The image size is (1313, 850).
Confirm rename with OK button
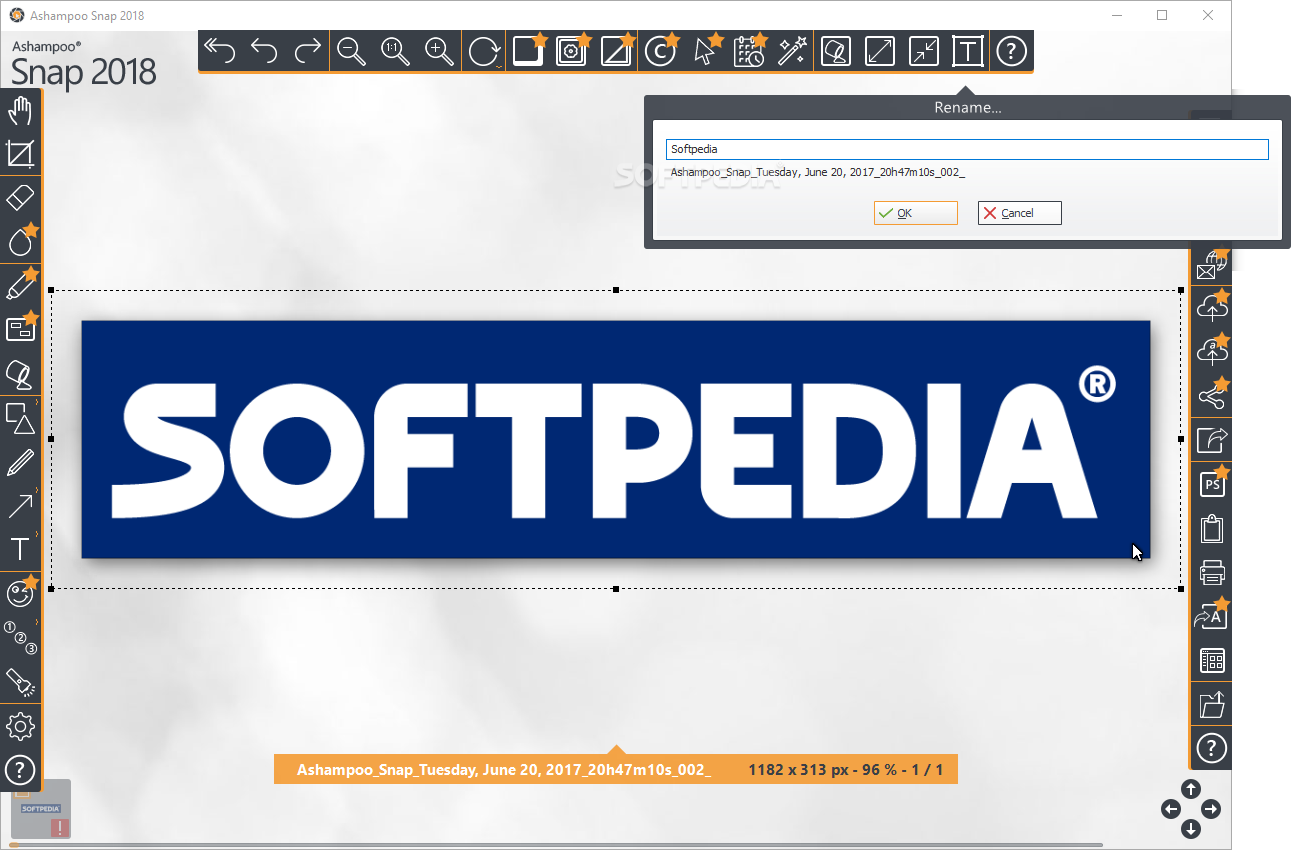coord(915,213)
